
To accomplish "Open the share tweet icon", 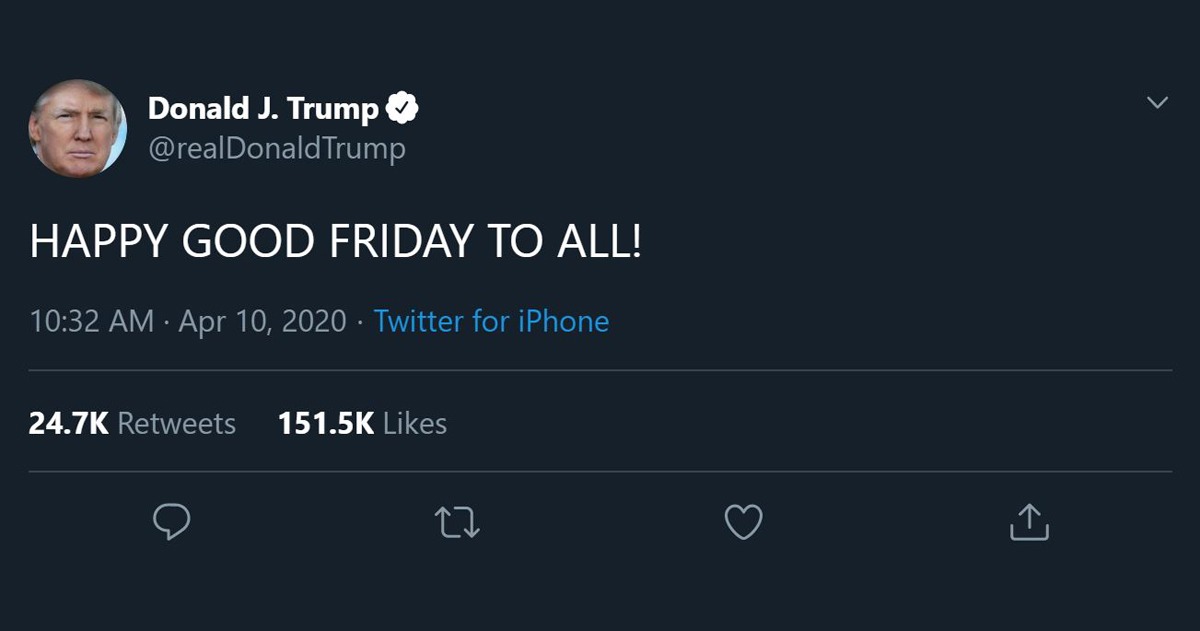I will 1029,521.
